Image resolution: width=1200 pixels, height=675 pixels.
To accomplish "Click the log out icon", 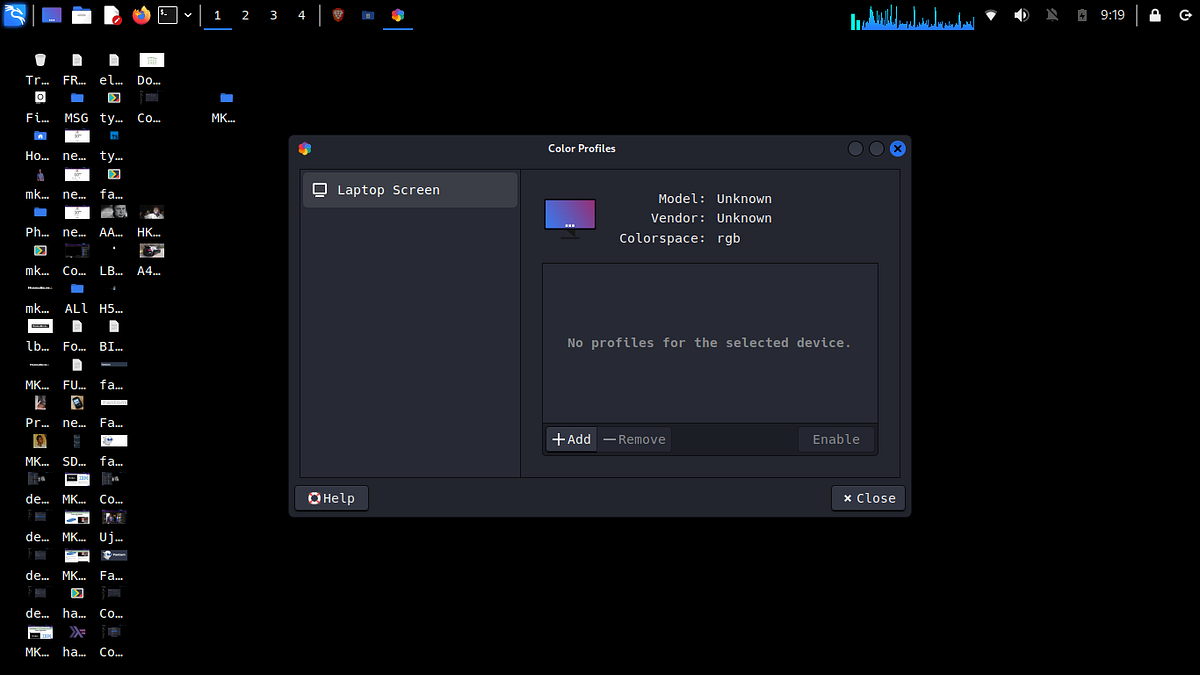I will [x=1185, y=15].
